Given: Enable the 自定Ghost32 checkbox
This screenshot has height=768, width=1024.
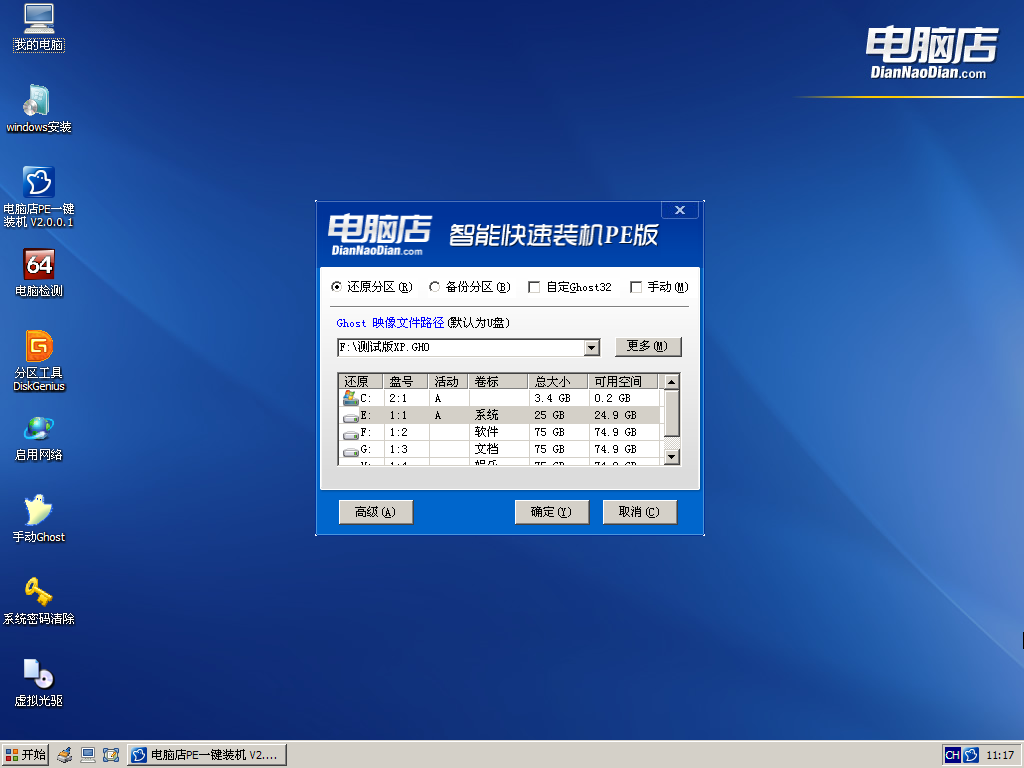Looking at the screenshot, I should (534, 287).
